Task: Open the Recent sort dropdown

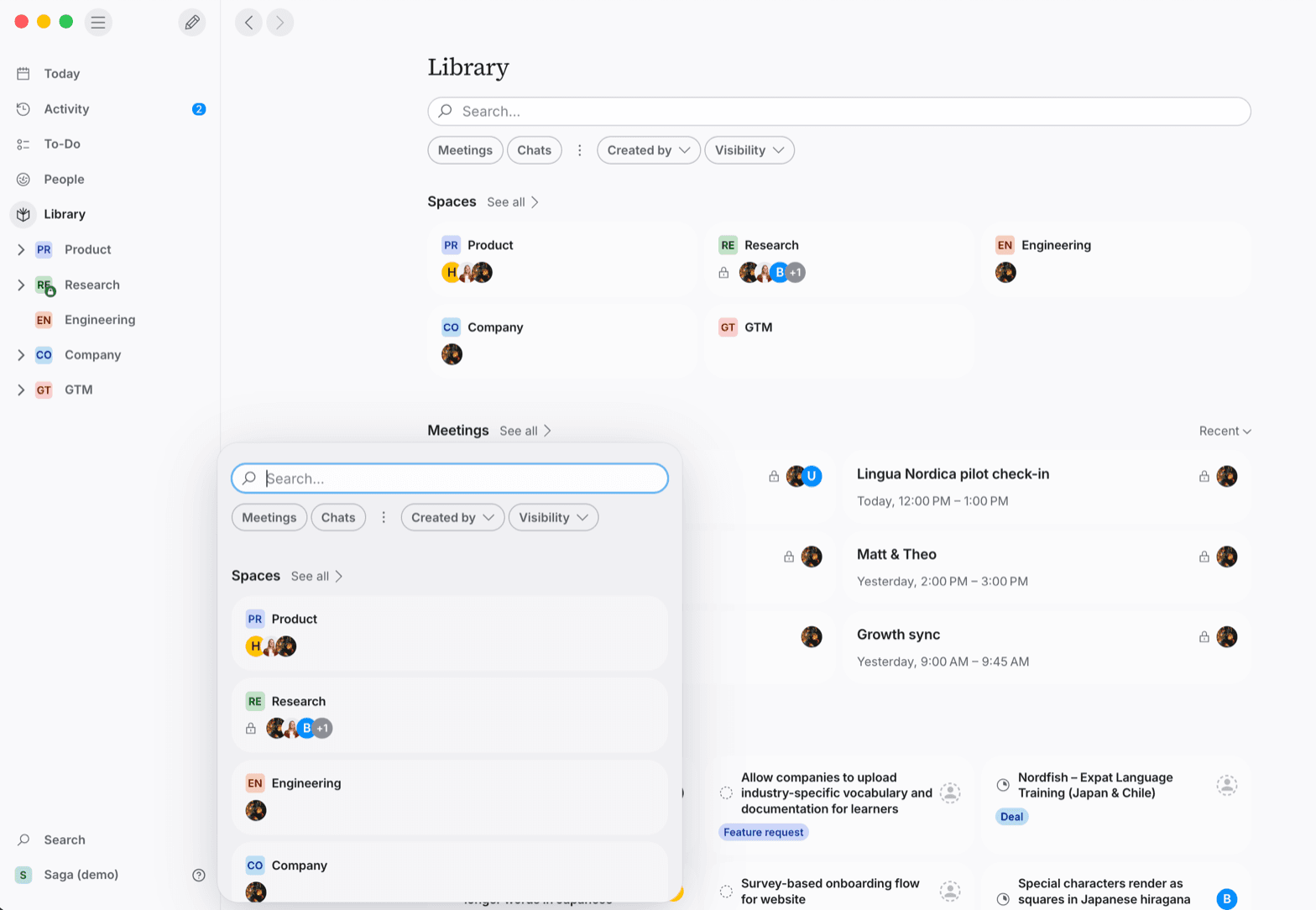Action: tap(1225, 431)
